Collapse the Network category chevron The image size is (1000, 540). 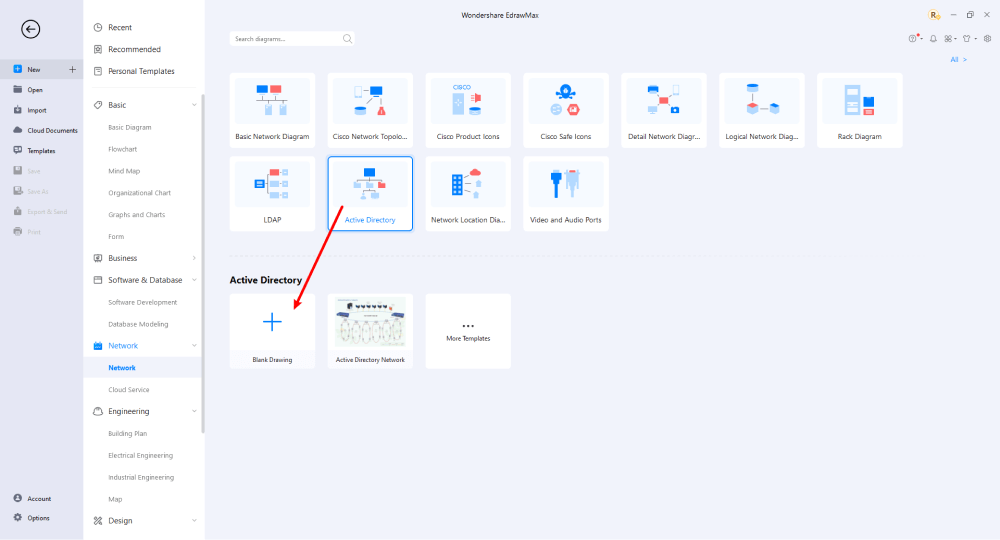[194, 346]
